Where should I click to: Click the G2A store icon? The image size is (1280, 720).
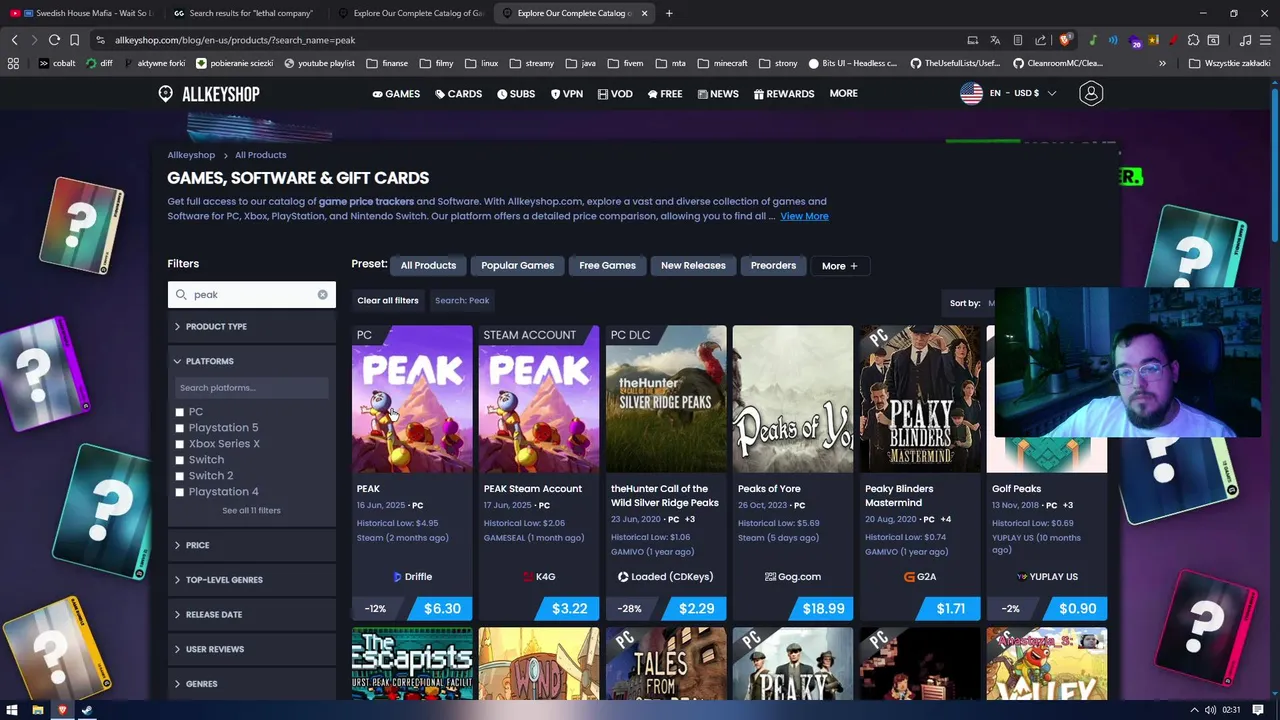pyautogui.click(x=909, y=577)
